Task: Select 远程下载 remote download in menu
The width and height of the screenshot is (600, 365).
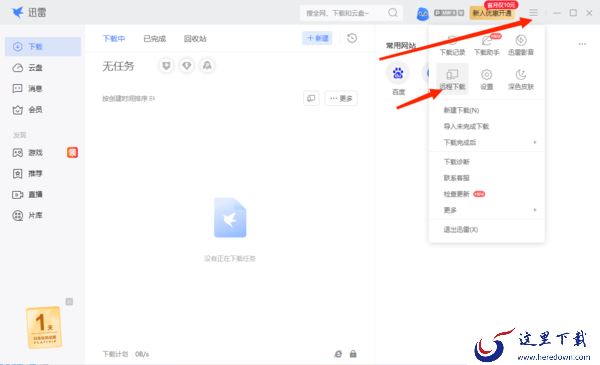Action: click(452, 79)
